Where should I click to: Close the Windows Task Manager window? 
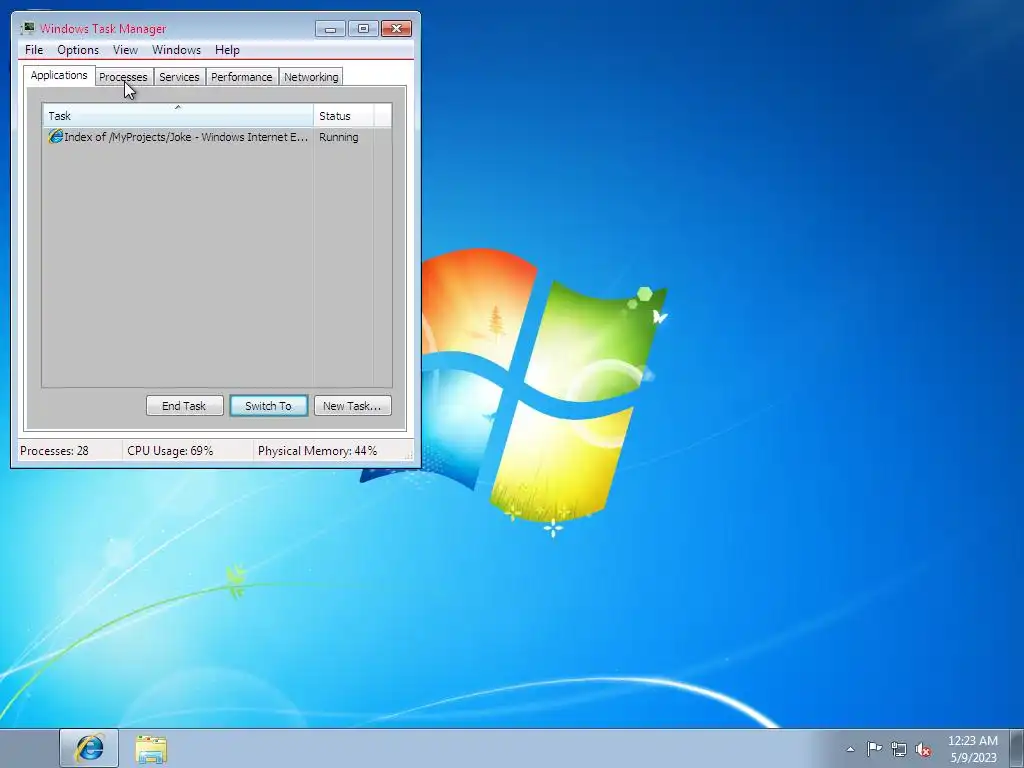(396, 29)
